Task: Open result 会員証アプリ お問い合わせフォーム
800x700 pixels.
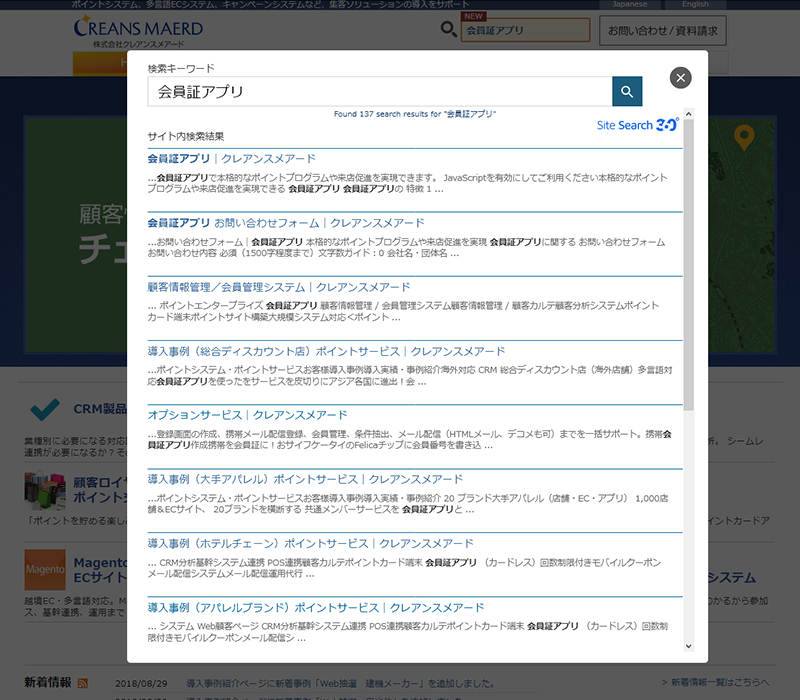Action: 286,223
